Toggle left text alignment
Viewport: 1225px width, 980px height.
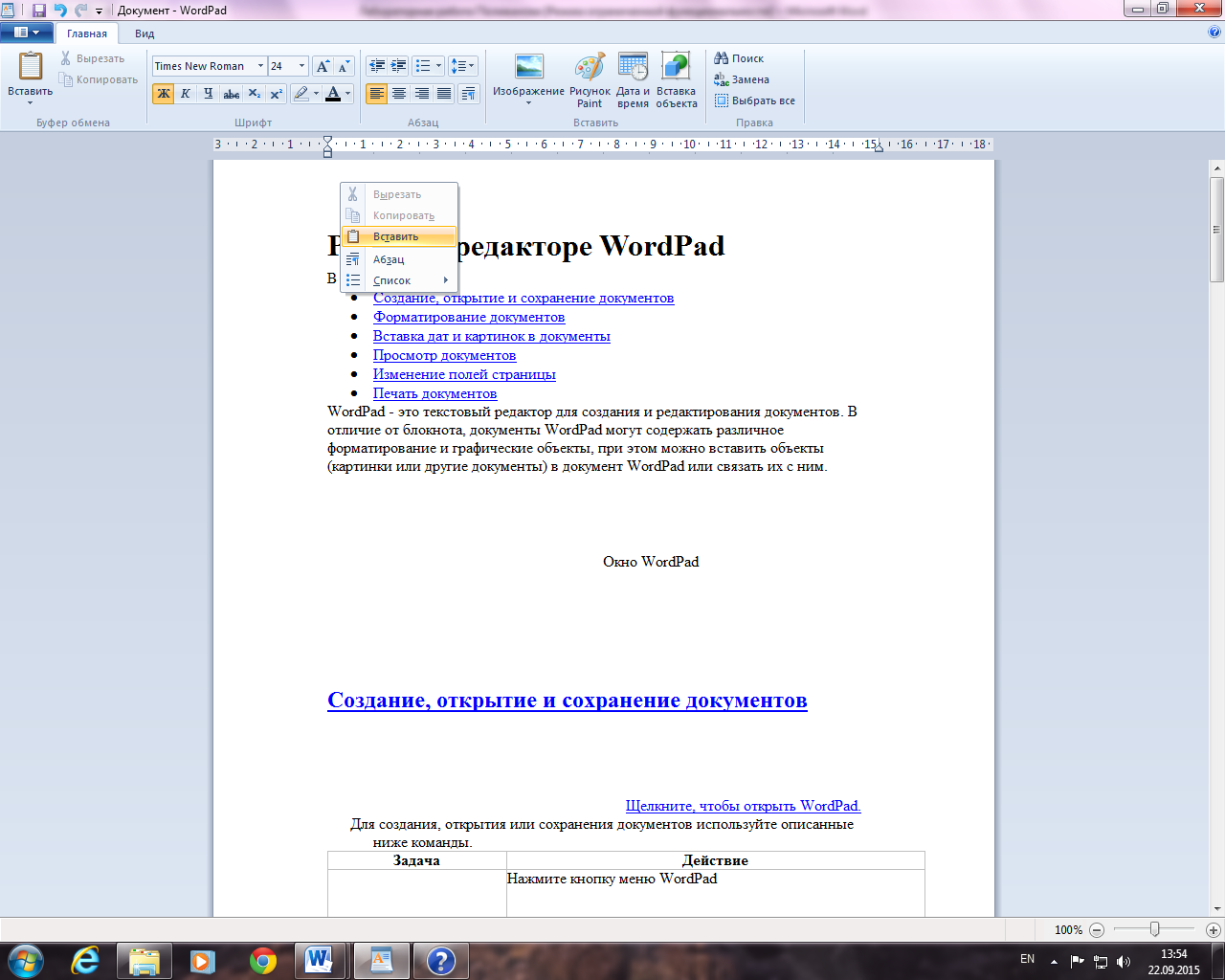click(x=377, y=94)
